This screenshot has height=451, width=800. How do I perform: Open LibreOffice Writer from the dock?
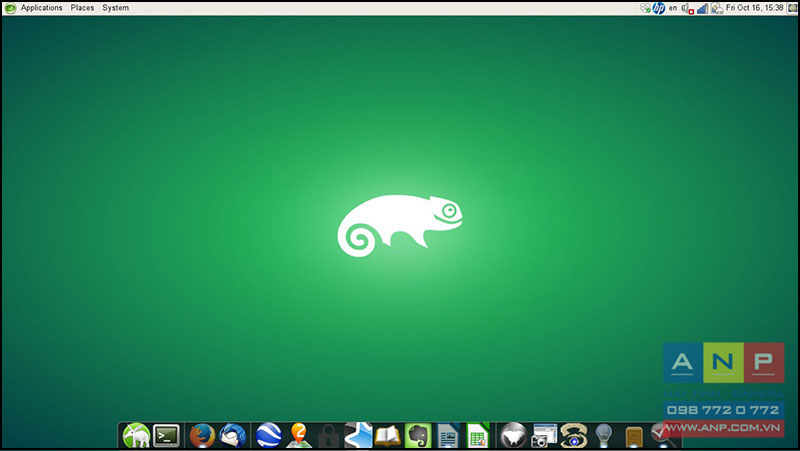point(448,436)
